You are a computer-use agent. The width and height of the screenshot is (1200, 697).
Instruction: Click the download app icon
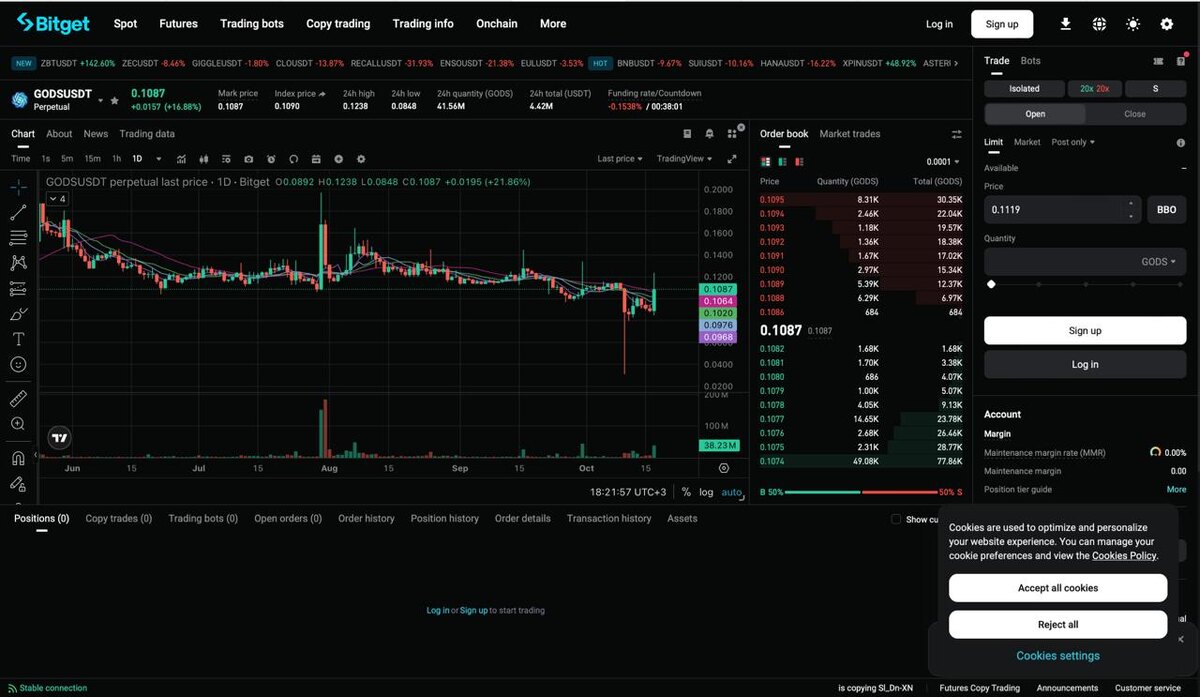click(1065, 24)
